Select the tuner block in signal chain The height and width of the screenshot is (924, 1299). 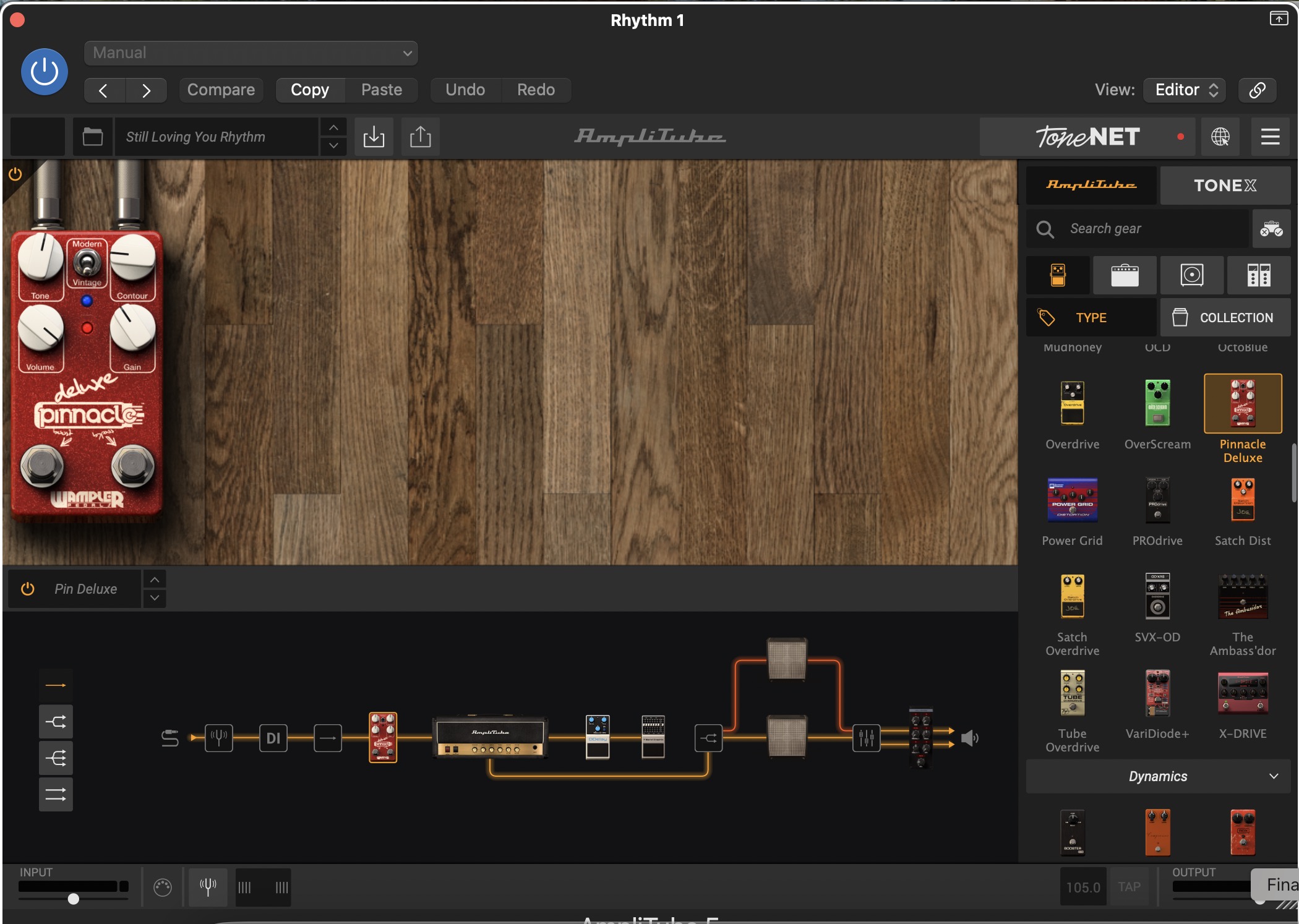point(218,738)
